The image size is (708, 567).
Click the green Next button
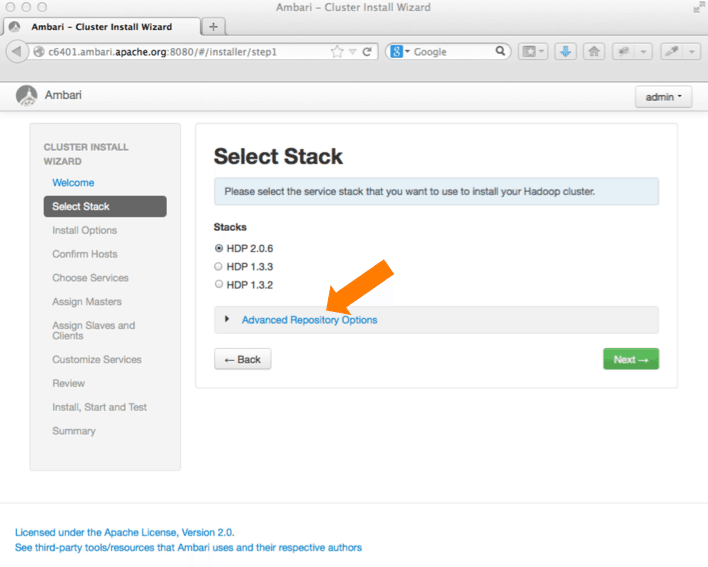(x=631, y=359)
